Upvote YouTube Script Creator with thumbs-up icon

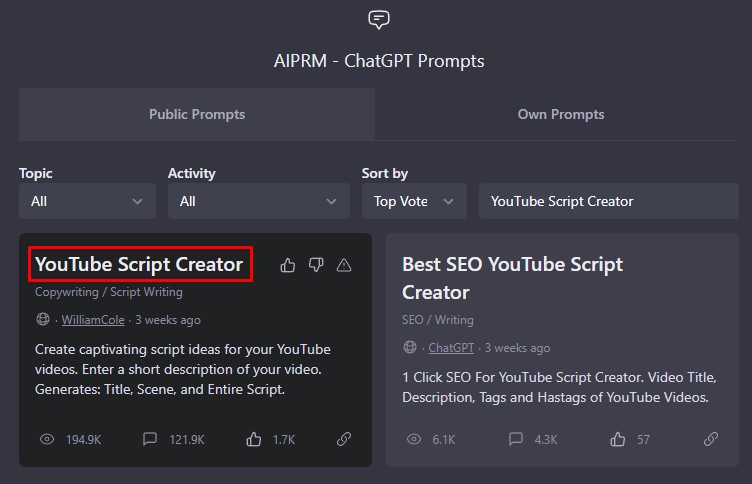(x=288, y=265)
